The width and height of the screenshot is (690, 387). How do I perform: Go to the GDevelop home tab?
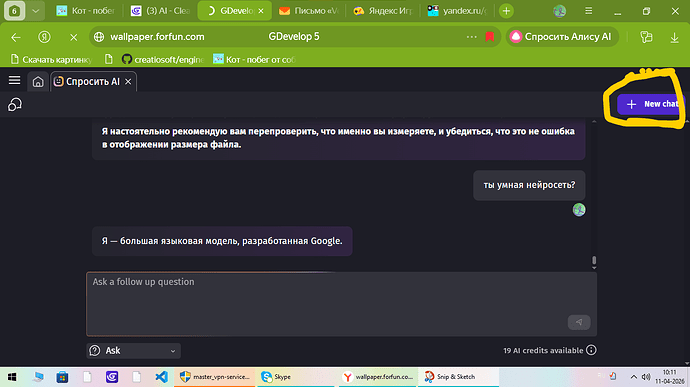pos(38,82)
